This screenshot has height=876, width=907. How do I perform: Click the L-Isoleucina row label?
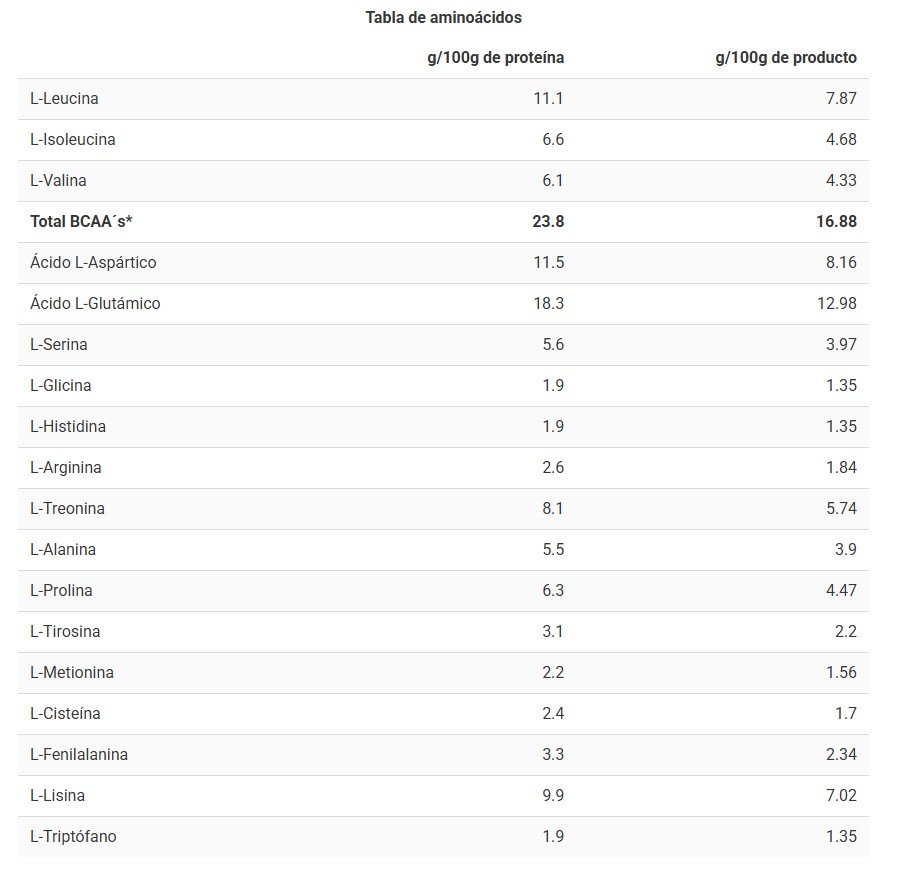click(72, 140)
